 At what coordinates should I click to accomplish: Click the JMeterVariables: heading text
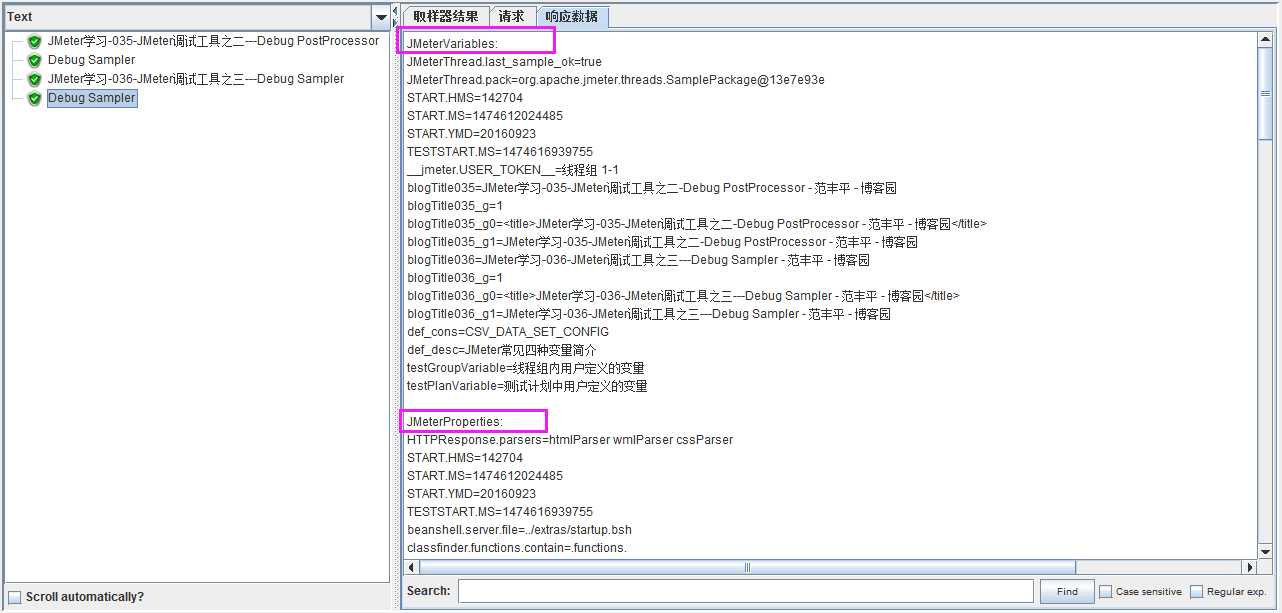tap(452, 44)
